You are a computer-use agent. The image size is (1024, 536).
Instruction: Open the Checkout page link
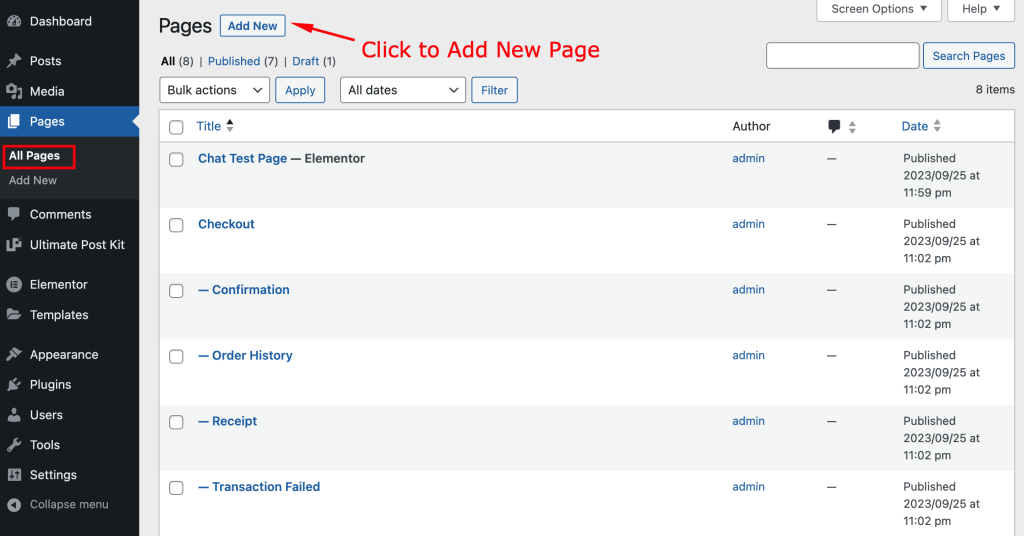226,224
